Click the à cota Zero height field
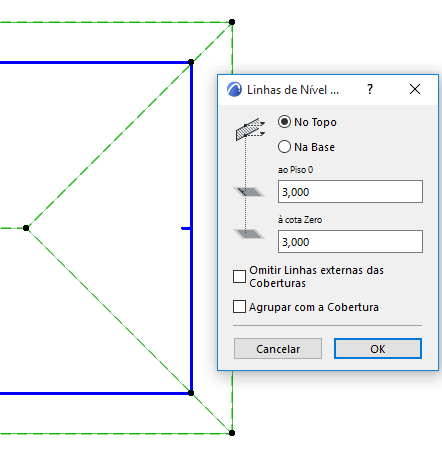This screenshot has width=442, height=461. (x=350, y=241)
